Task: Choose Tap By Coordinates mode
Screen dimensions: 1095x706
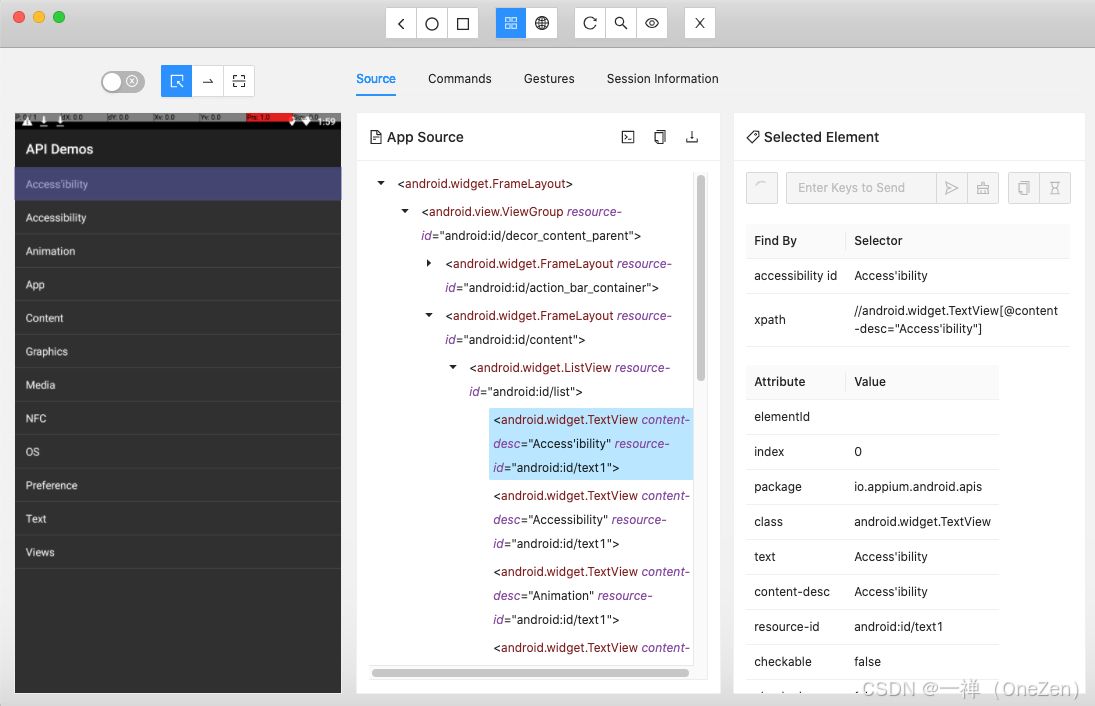Action: [x=239, y=82]
